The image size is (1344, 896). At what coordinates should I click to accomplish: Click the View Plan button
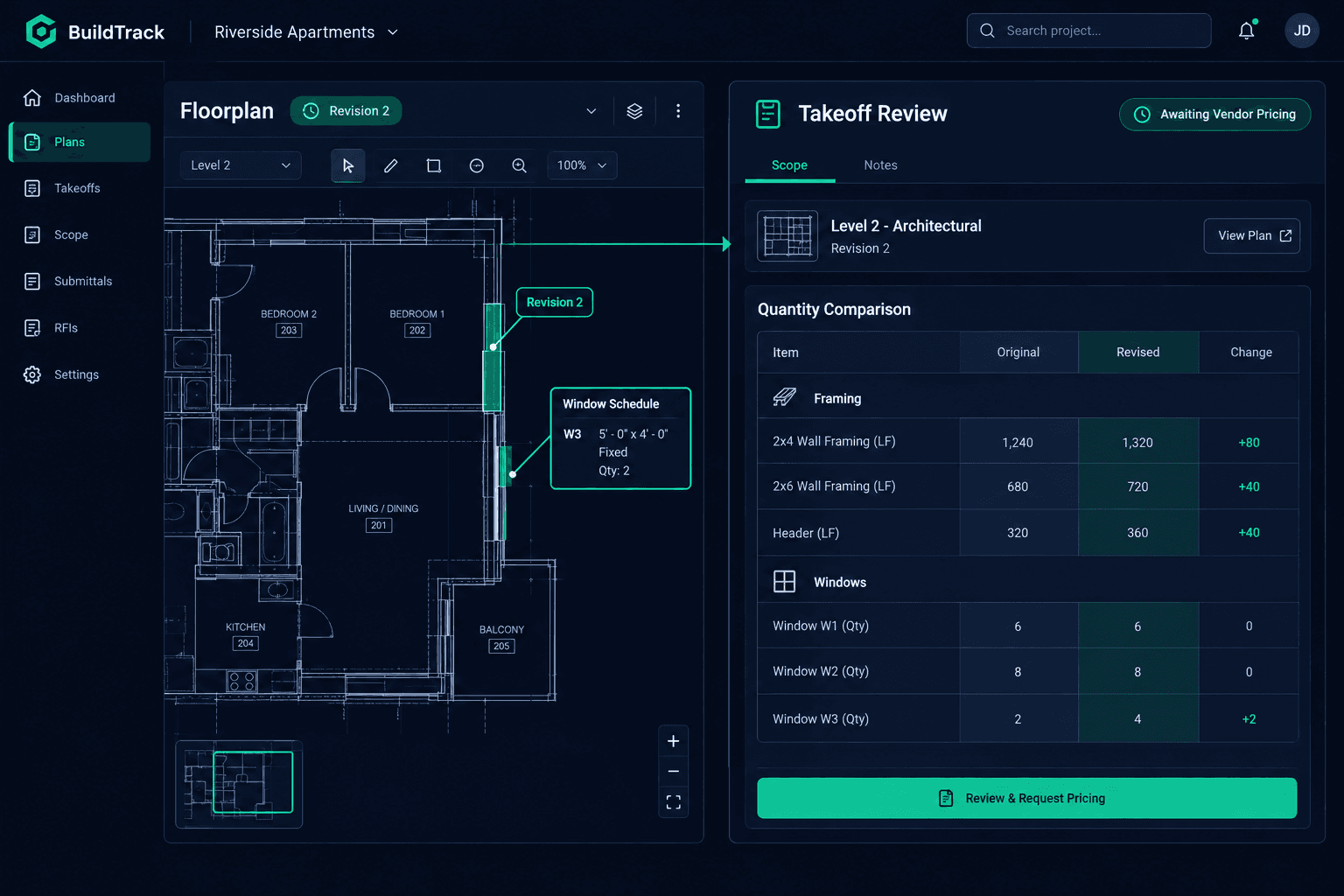tap(1251, 236)
